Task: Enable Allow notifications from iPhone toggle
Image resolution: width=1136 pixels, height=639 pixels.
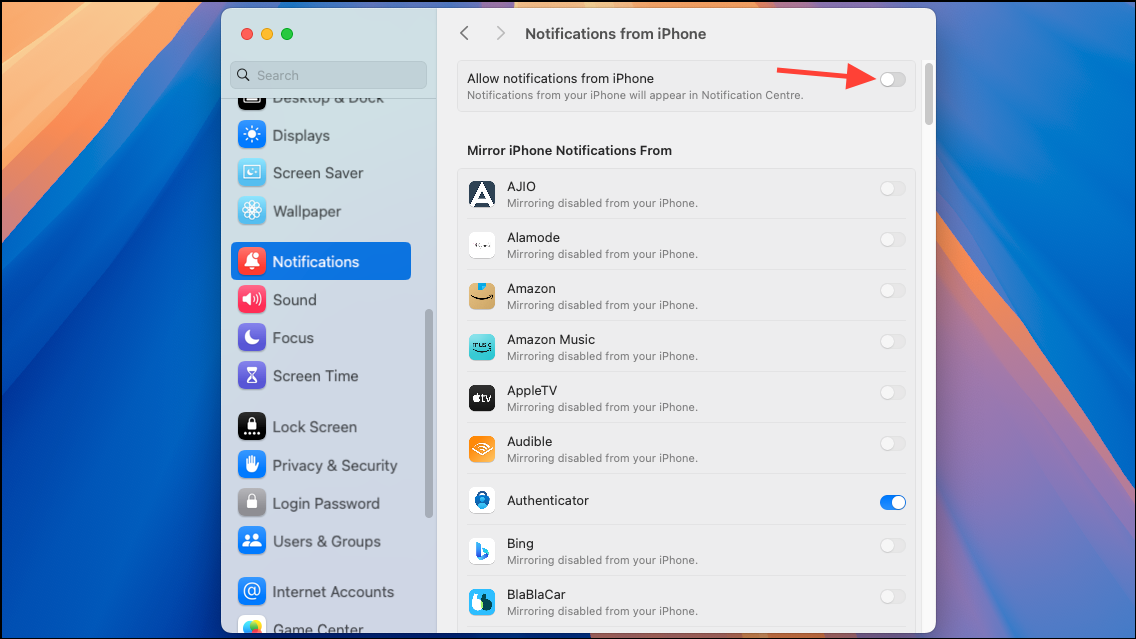Action: pos(893,80)
